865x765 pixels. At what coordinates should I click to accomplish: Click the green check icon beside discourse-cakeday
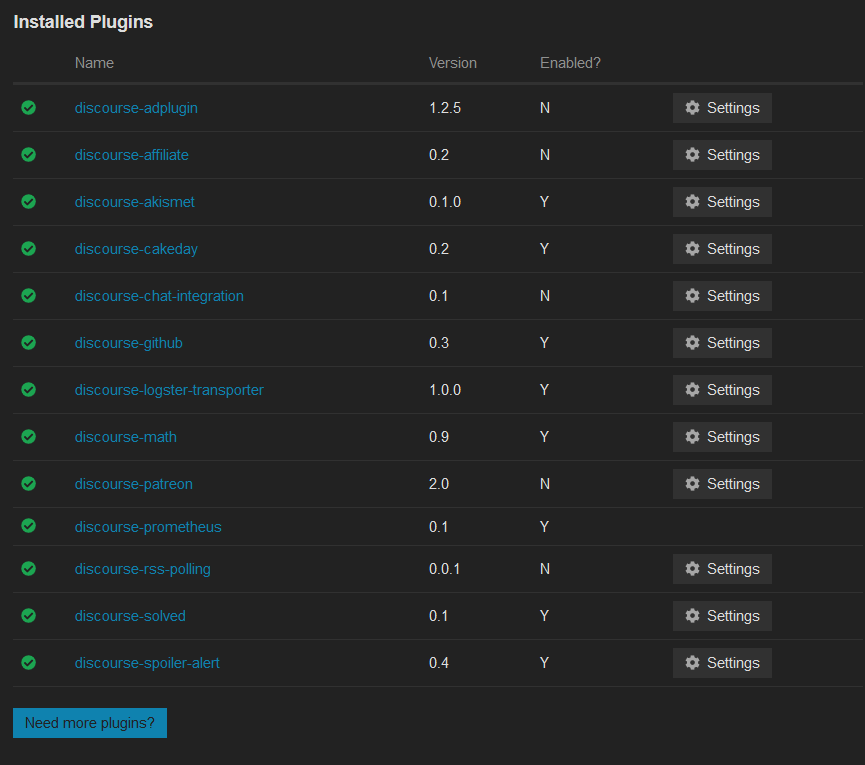[29, 248]
